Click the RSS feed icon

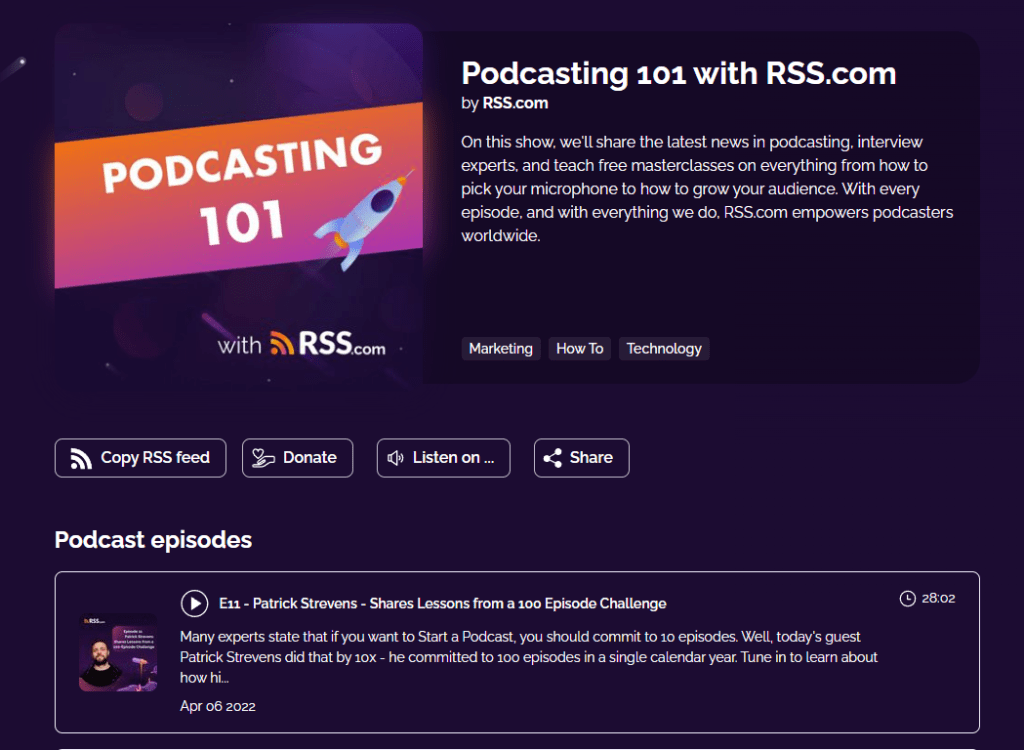(x=81, y=459)
